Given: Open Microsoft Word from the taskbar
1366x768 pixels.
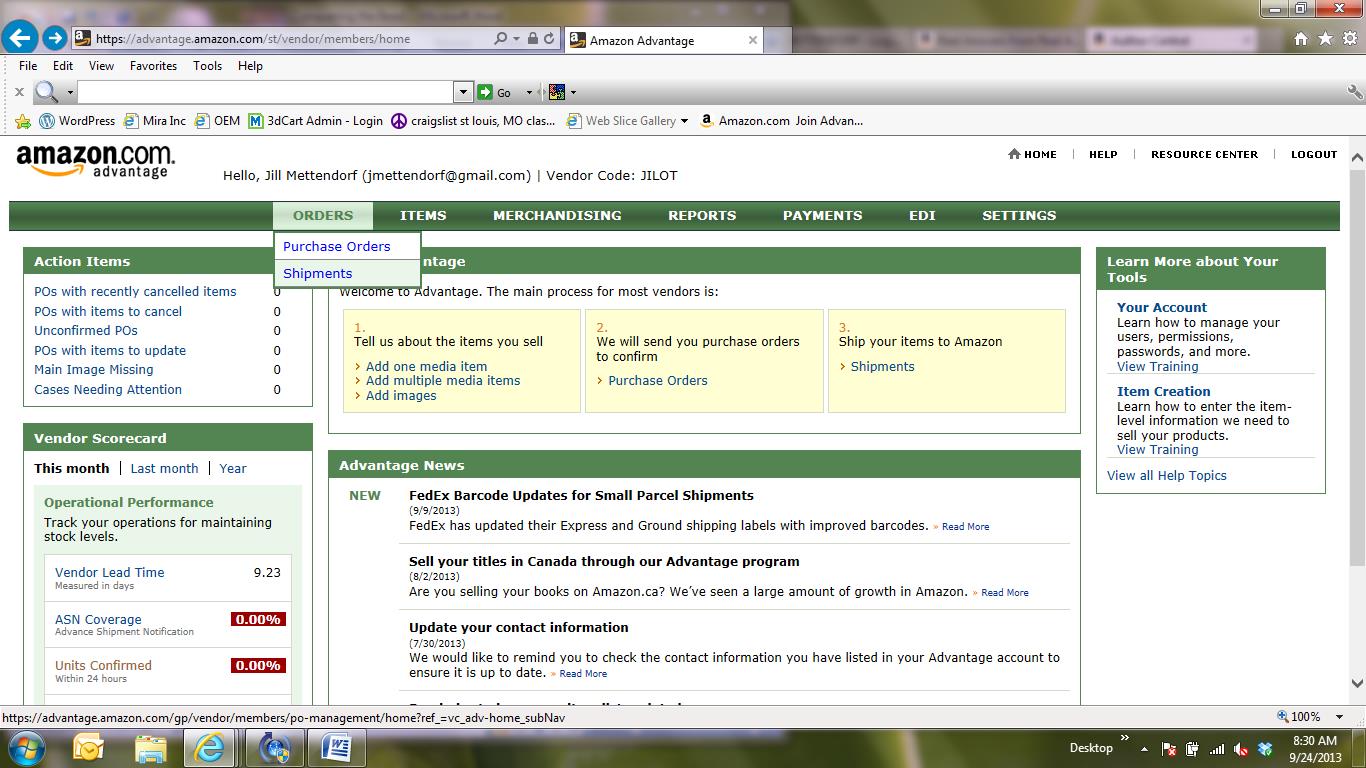Looking at the screenshot, I should (336, 747).
